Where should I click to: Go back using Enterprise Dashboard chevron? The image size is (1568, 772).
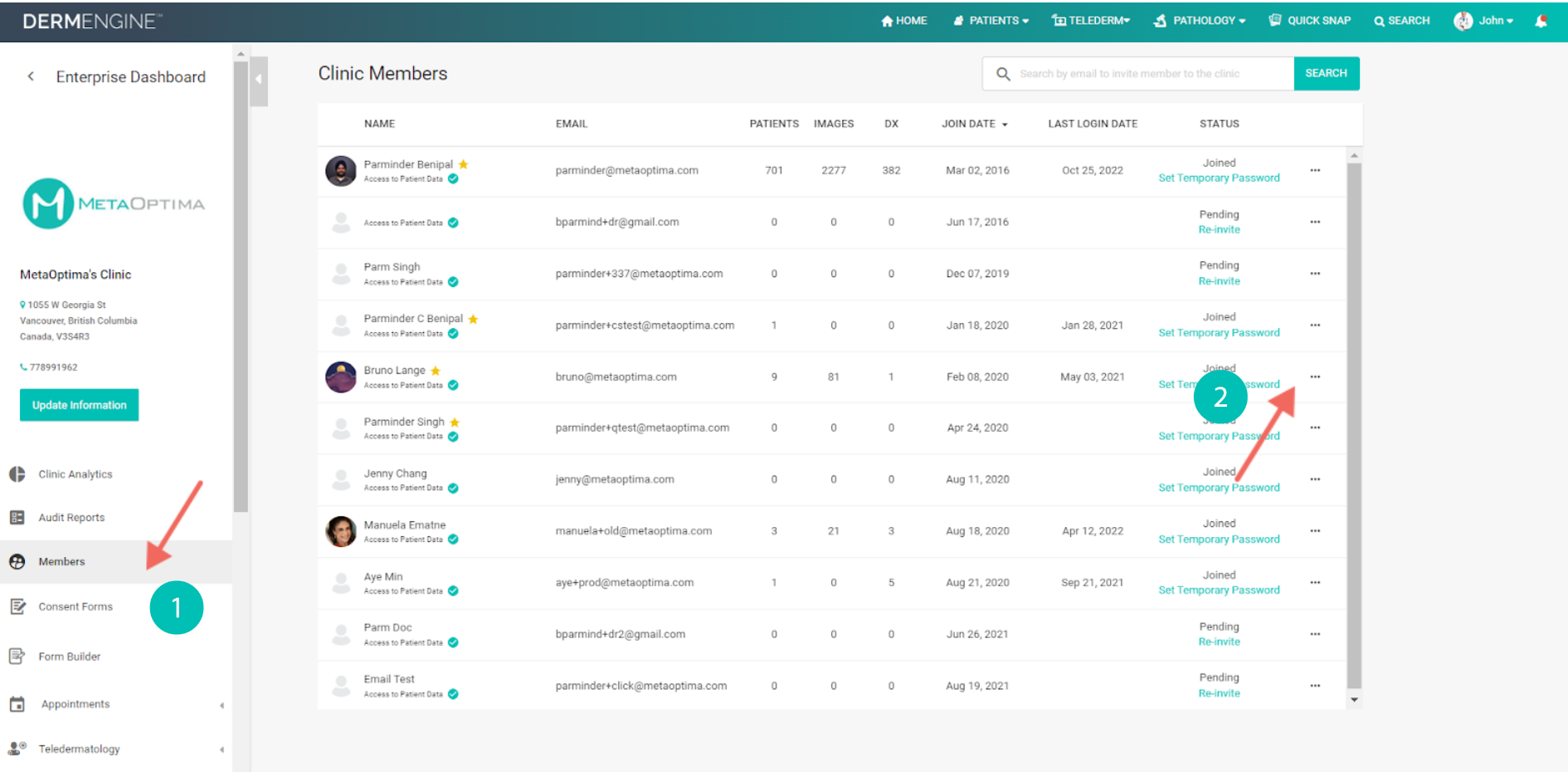tap(31, 76)
